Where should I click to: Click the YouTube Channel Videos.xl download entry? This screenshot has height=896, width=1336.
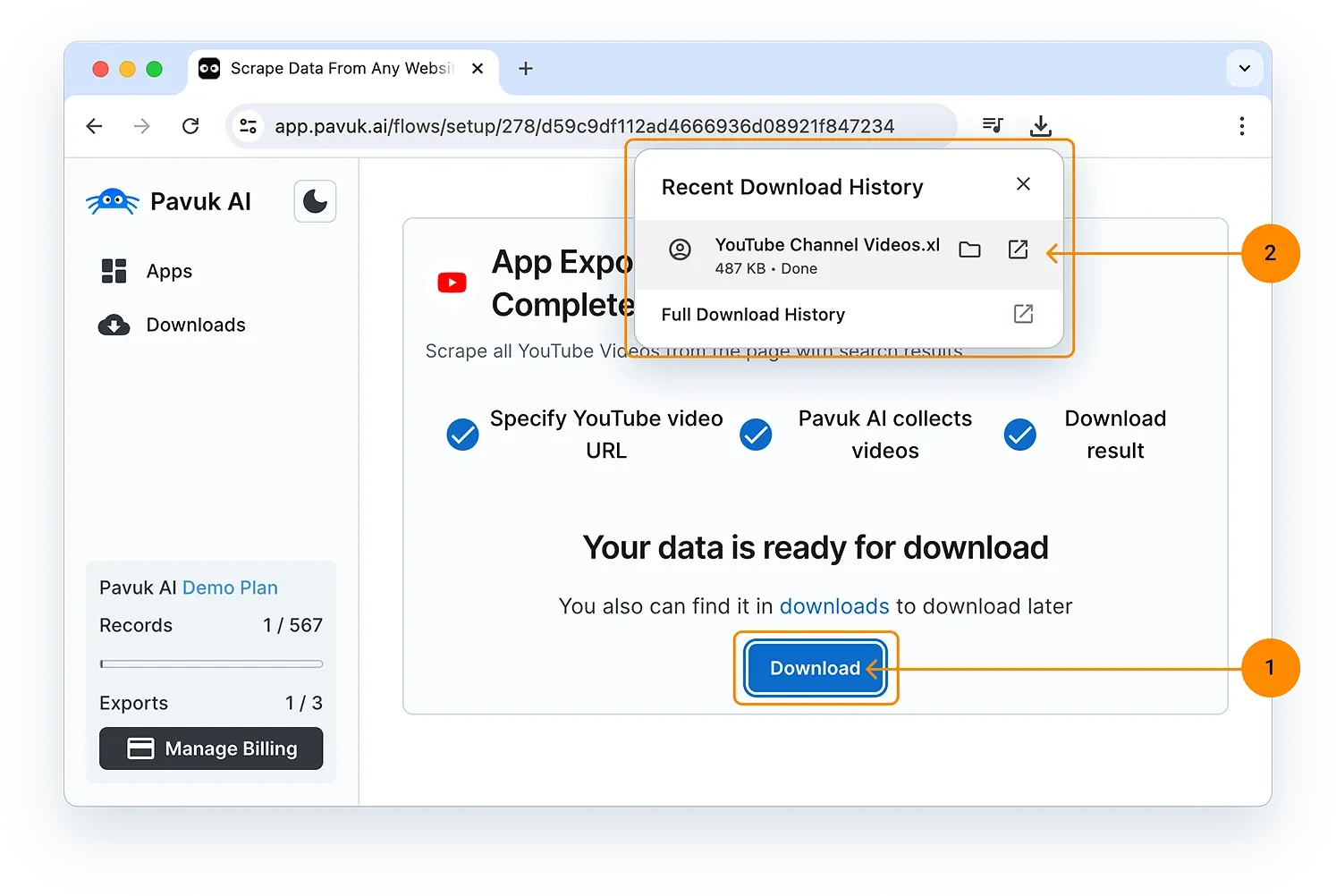coord(848,255)
